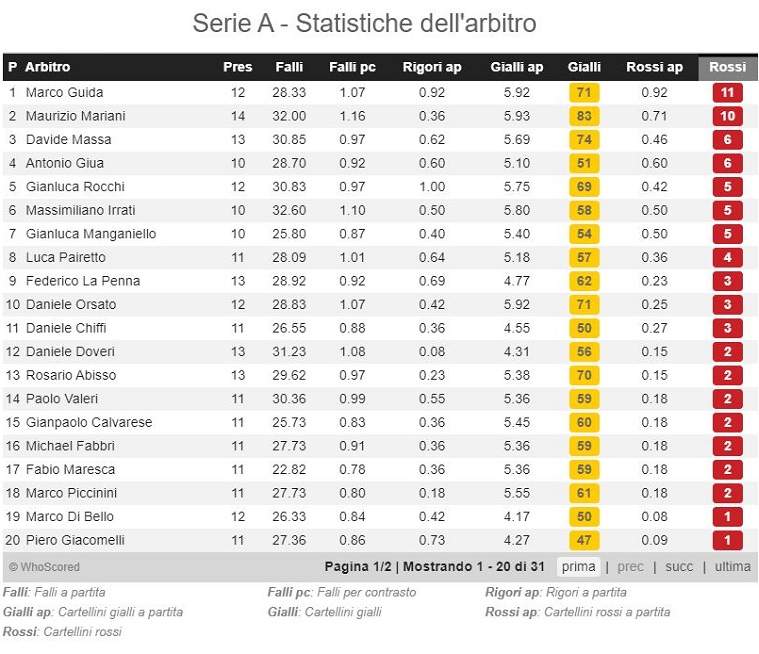
Task: Click the Rigori ap column header
Action: pyautogui.click(x=432, y=67)
